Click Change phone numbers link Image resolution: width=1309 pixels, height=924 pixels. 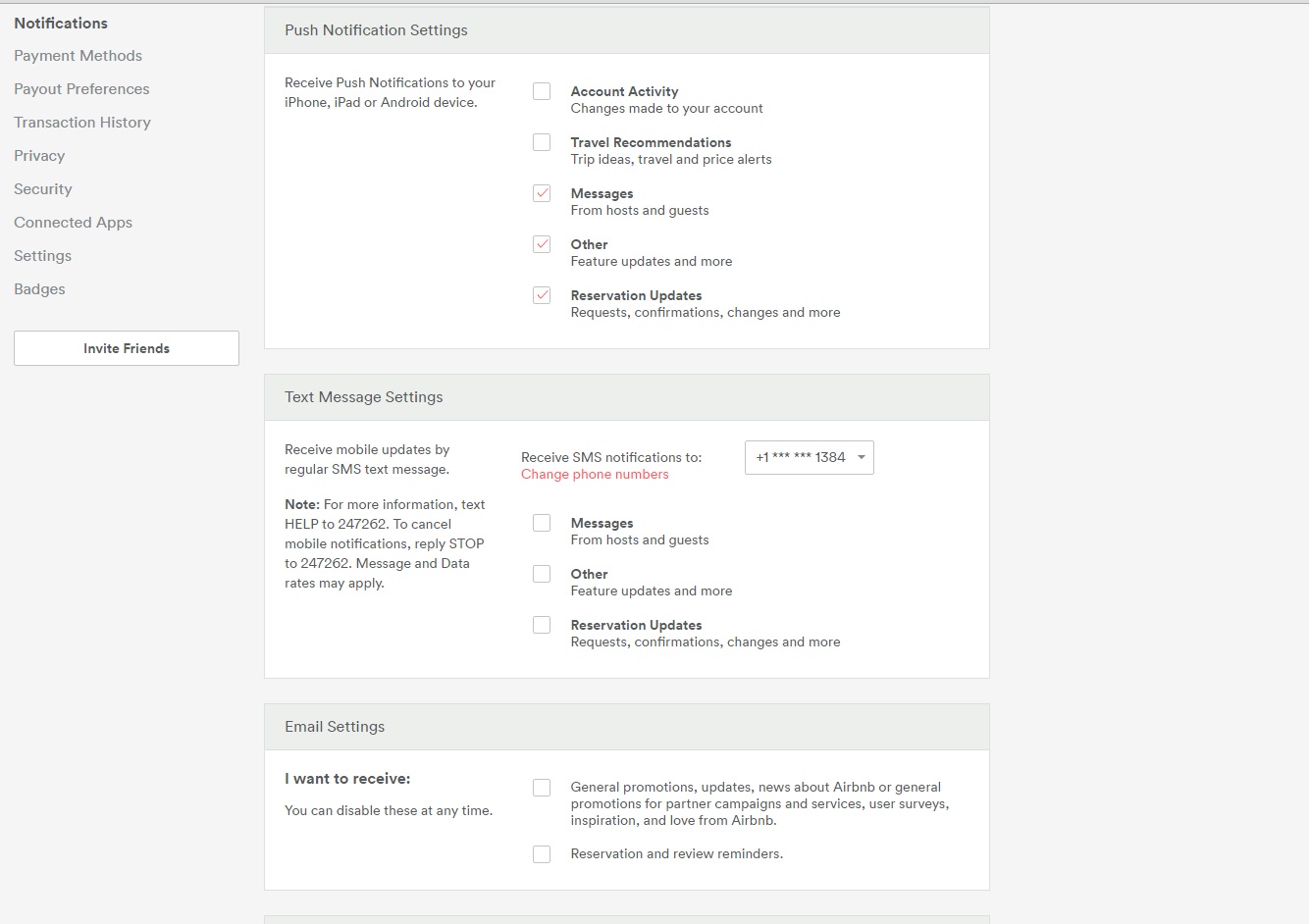[595, 475]
